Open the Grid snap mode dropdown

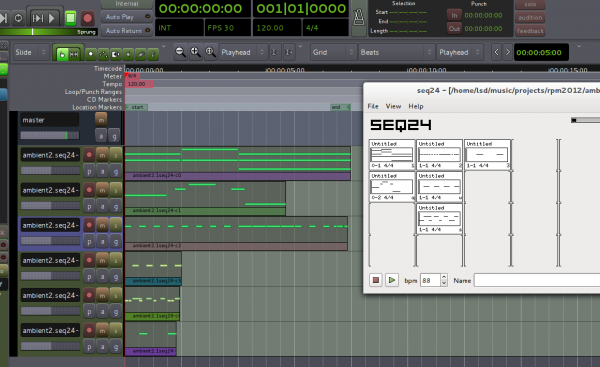point(333,52)
